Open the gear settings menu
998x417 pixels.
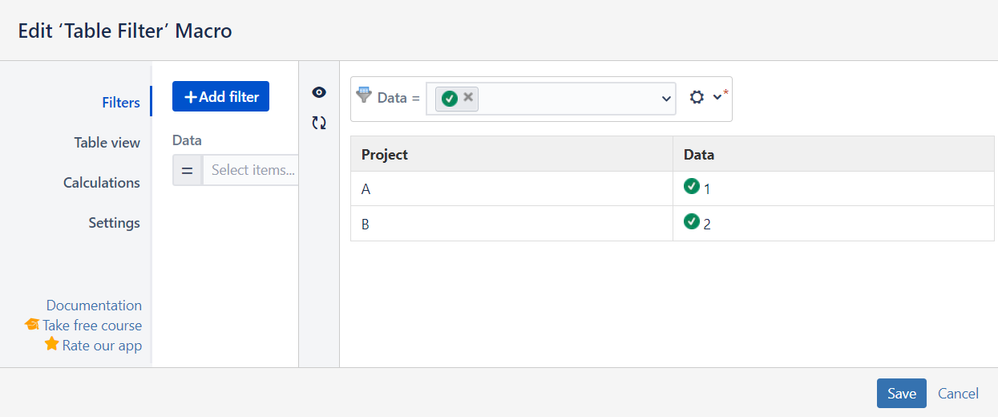click(x=697, y=97)
